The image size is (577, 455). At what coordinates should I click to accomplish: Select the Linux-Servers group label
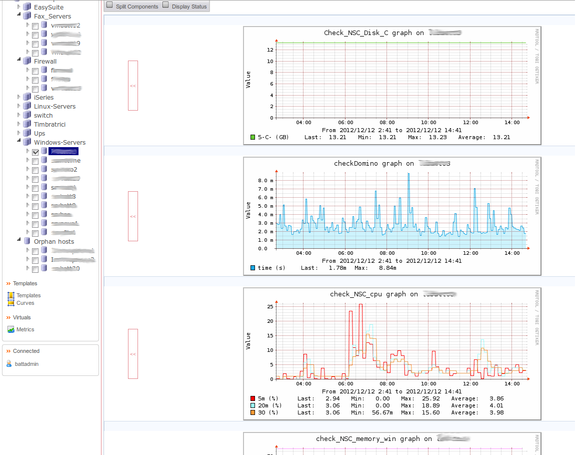54,106
